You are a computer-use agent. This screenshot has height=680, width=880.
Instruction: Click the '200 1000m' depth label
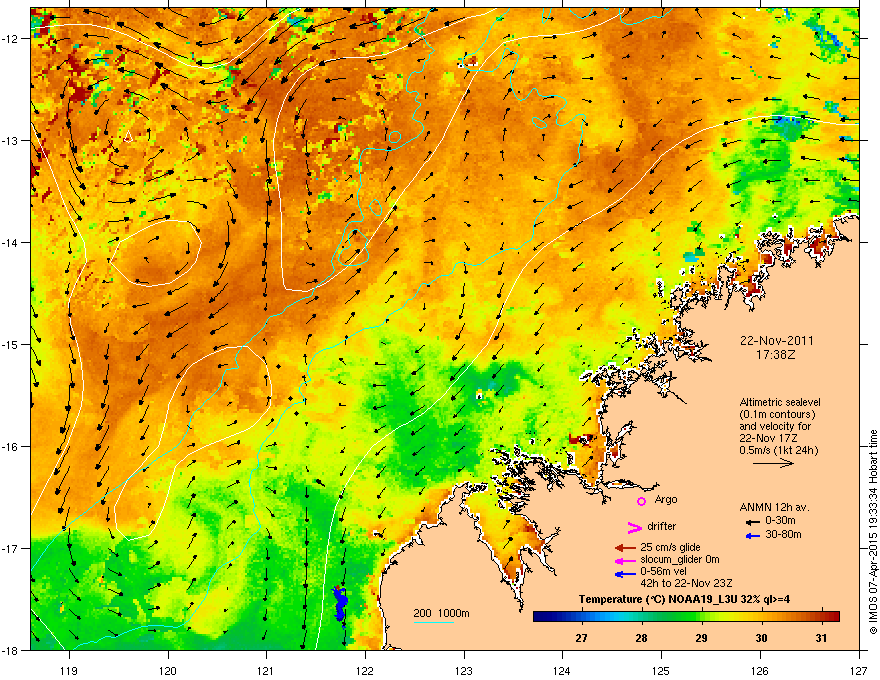pos(441,613)
